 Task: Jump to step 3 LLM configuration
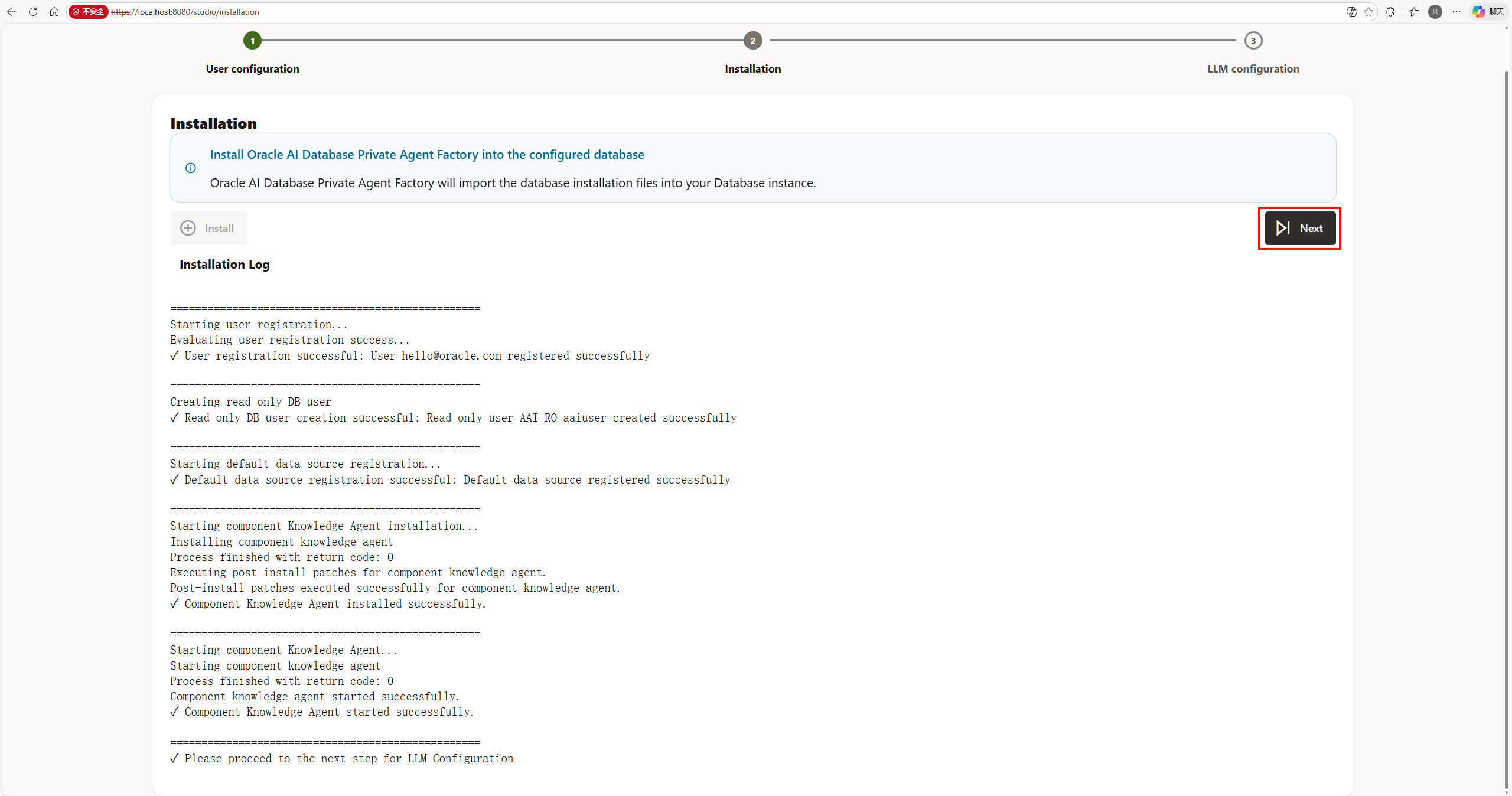point(1253,41)
